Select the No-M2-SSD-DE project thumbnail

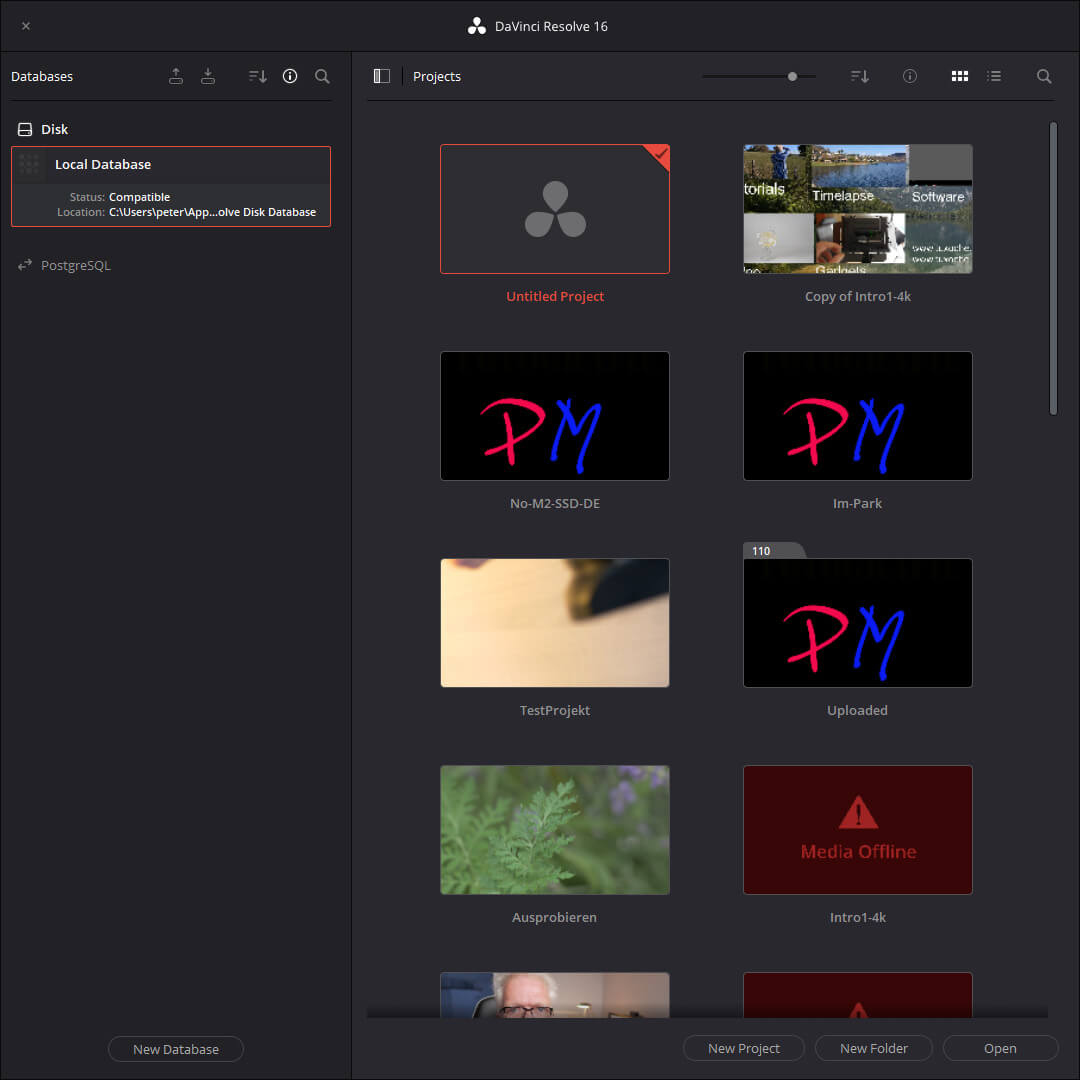pyautogui.click(x=554, y=416)
